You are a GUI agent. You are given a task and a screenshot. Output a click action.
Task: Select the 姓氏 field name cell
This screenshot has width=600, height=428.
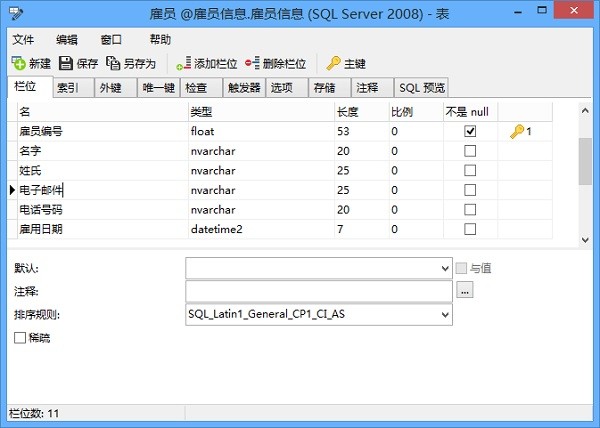(103, 170)
